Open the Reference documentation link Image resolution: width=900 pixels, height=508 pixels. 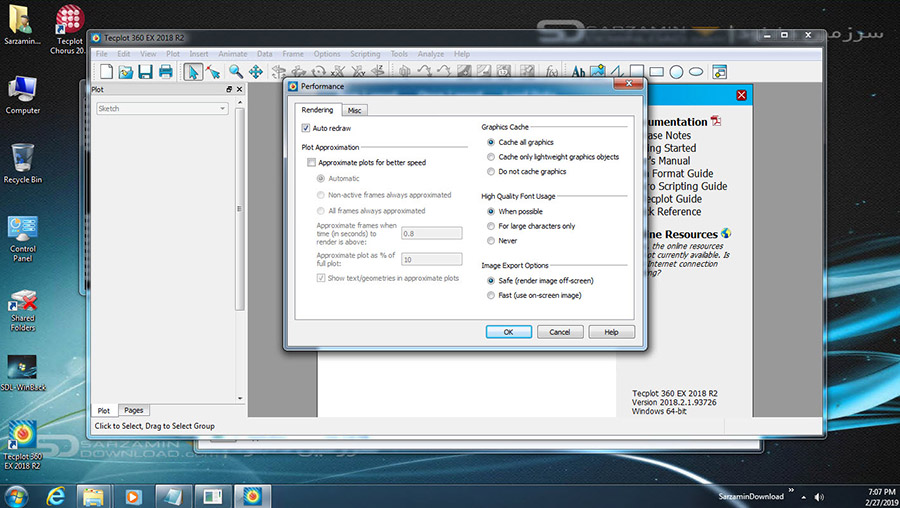click(x=674, y=211)
